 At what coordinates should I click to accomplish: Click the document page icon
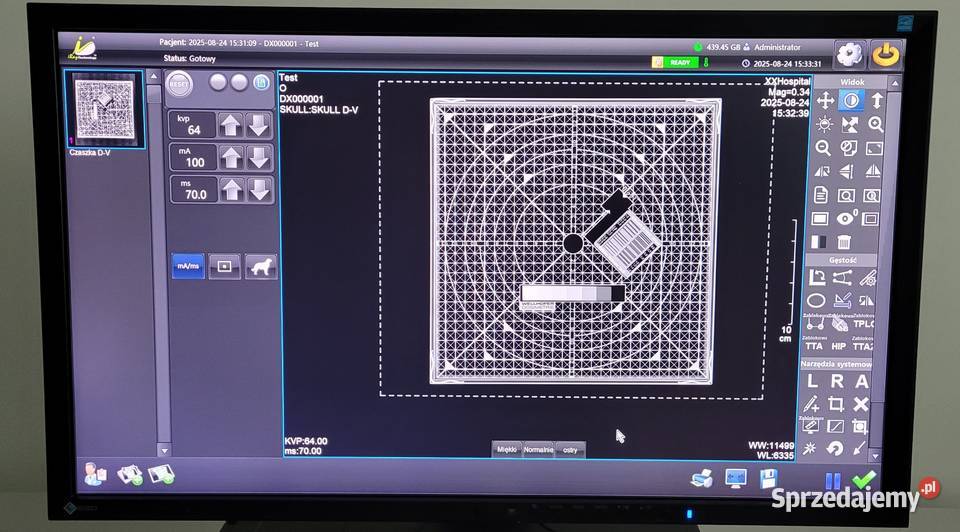tap(821, 195)
